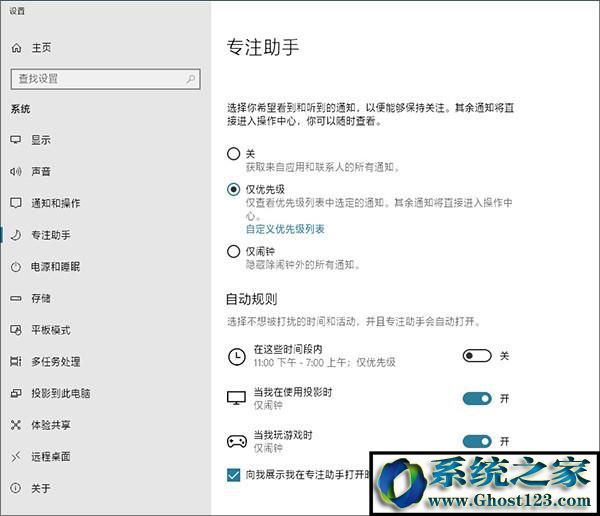The width and height of the screenshot is (600, 516).
Task: Open the 在这些时间段内 rule settings
Action: pyautogui.click(x=324, y=356)
